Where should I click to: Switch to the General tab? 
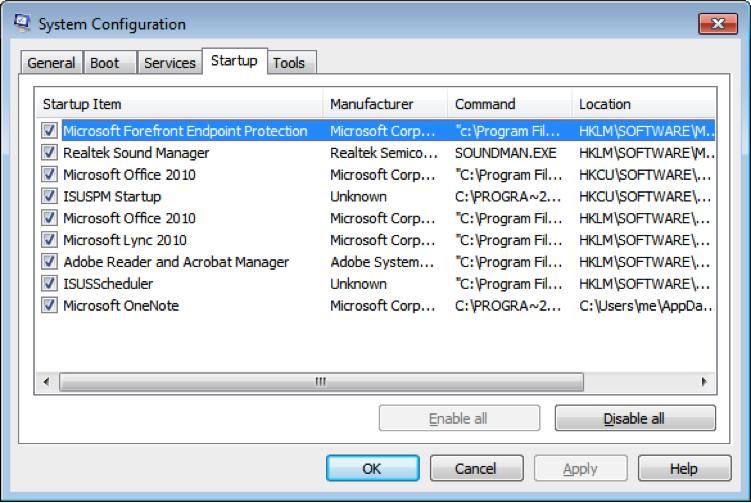(x=51, y=63)
